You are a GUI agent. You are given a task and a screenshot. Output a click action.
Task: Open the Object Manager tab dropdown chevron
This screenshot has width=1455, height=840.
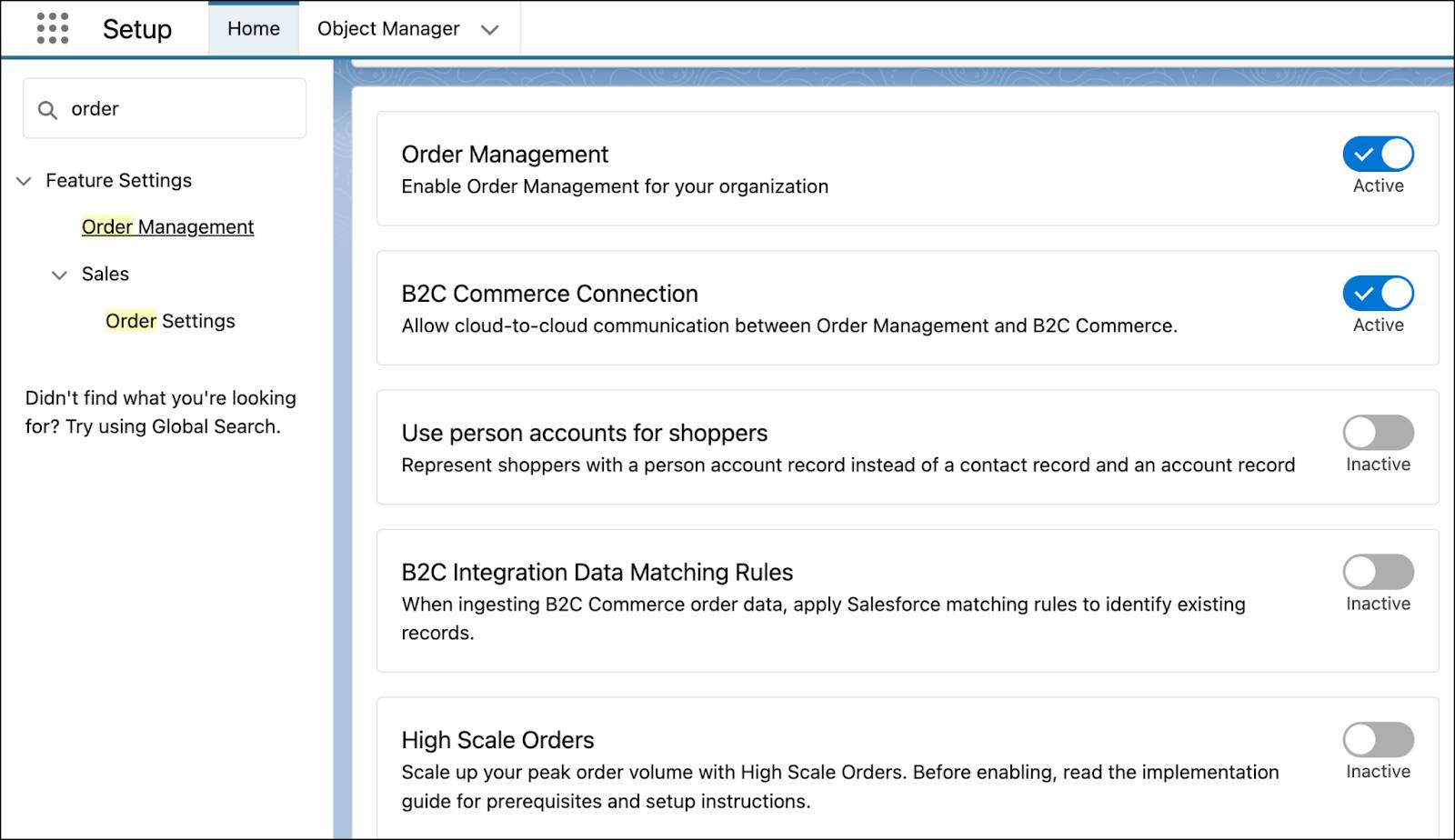[x=490, y=30]
